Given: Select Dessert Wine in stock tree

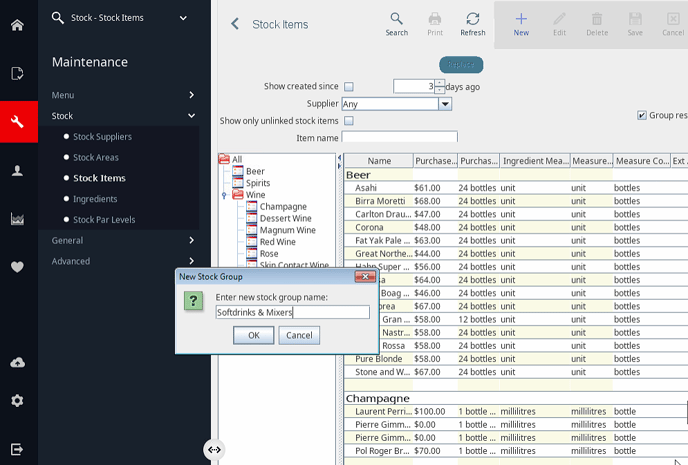Looking at the screenshot, I should point(280,218).
